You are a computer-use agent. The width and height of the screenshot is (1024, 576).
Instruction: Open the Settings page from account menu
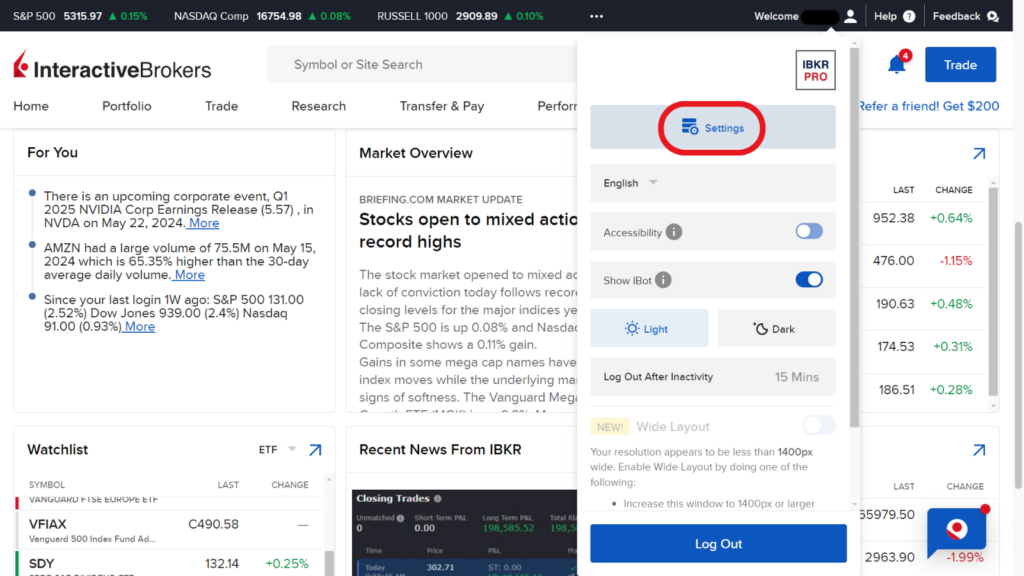(x=712, y=127)
